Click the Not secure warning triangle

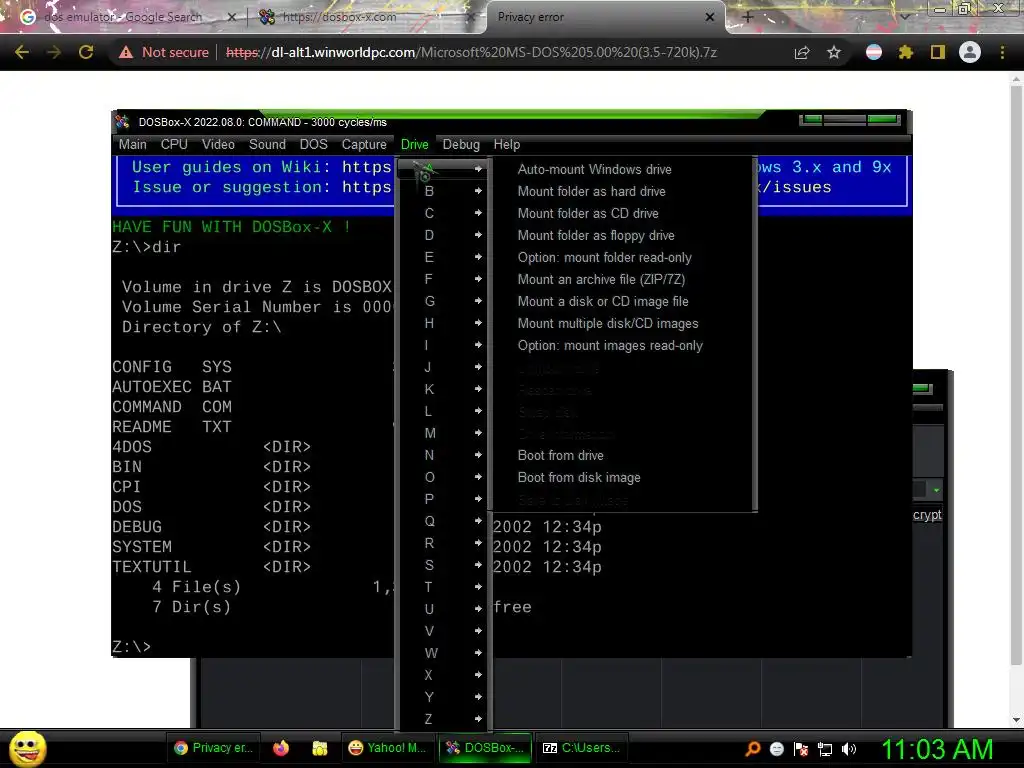126,52
